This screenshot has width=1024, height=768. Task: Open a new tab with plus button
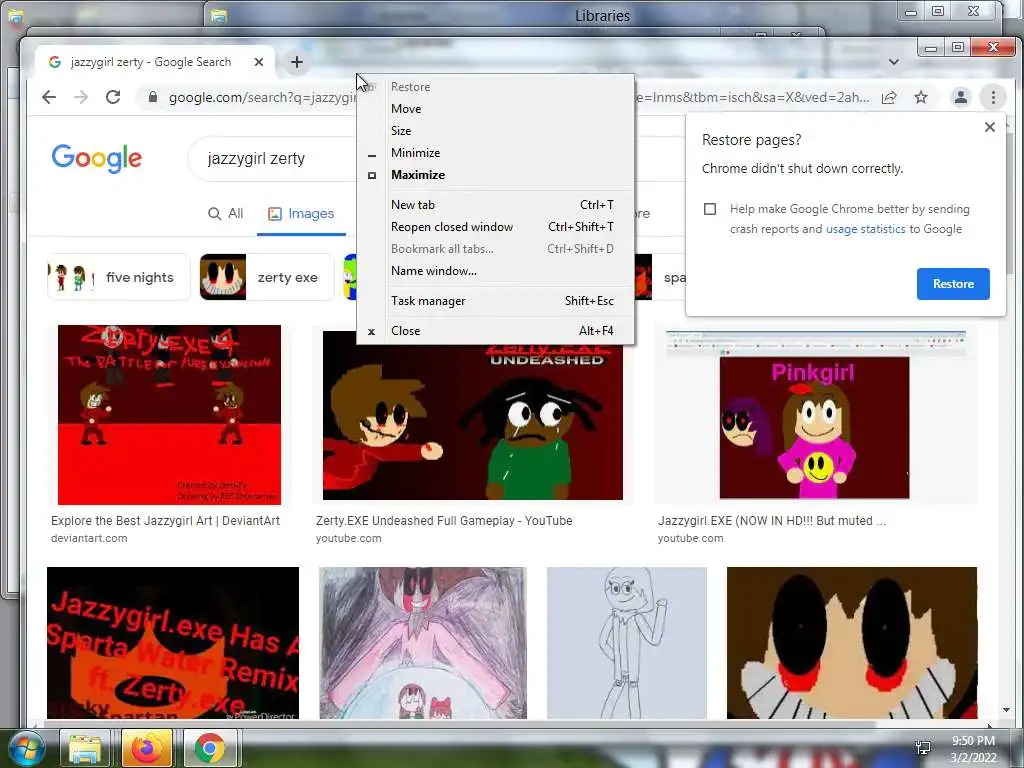[x=296, y=62]
